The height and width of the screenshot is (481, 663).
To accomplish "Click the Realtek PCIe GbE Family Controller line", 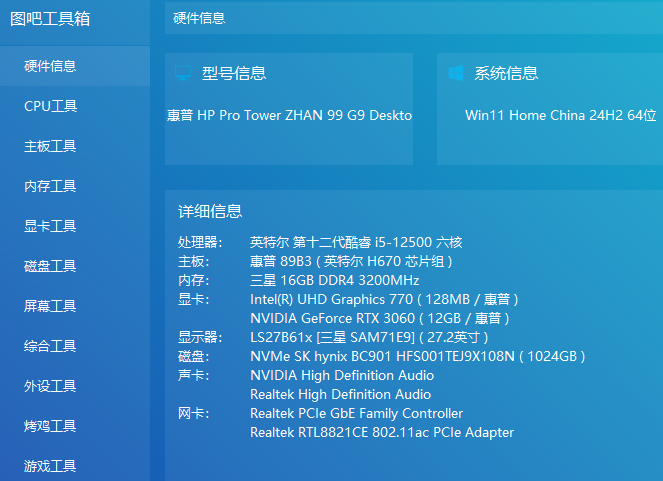I will tap(356, 413).
